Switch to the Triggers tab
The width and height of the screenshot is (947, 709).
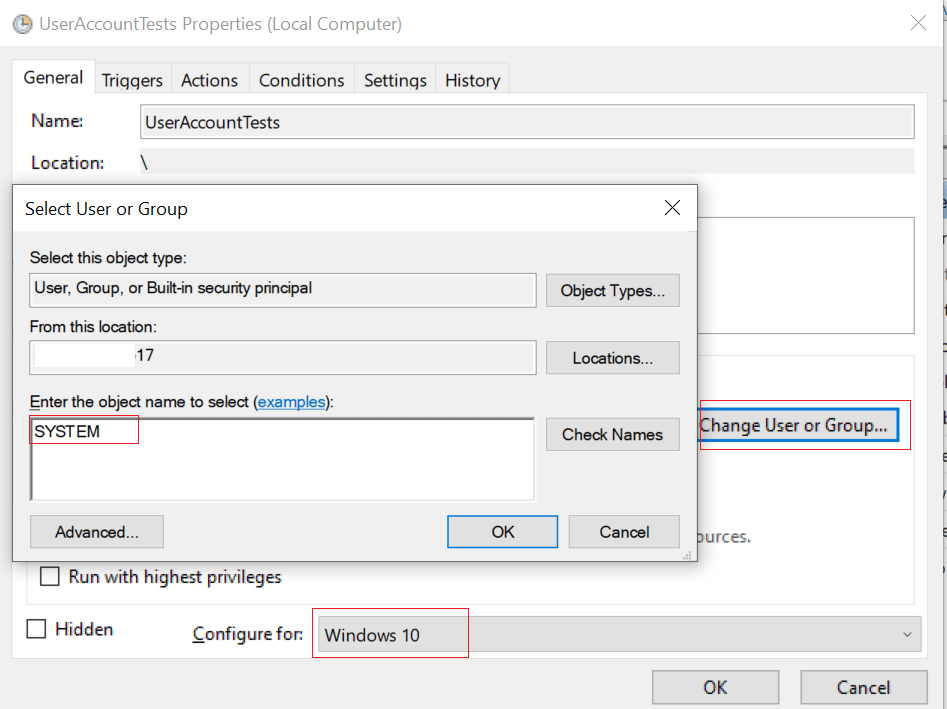click(x=131, y=79)
